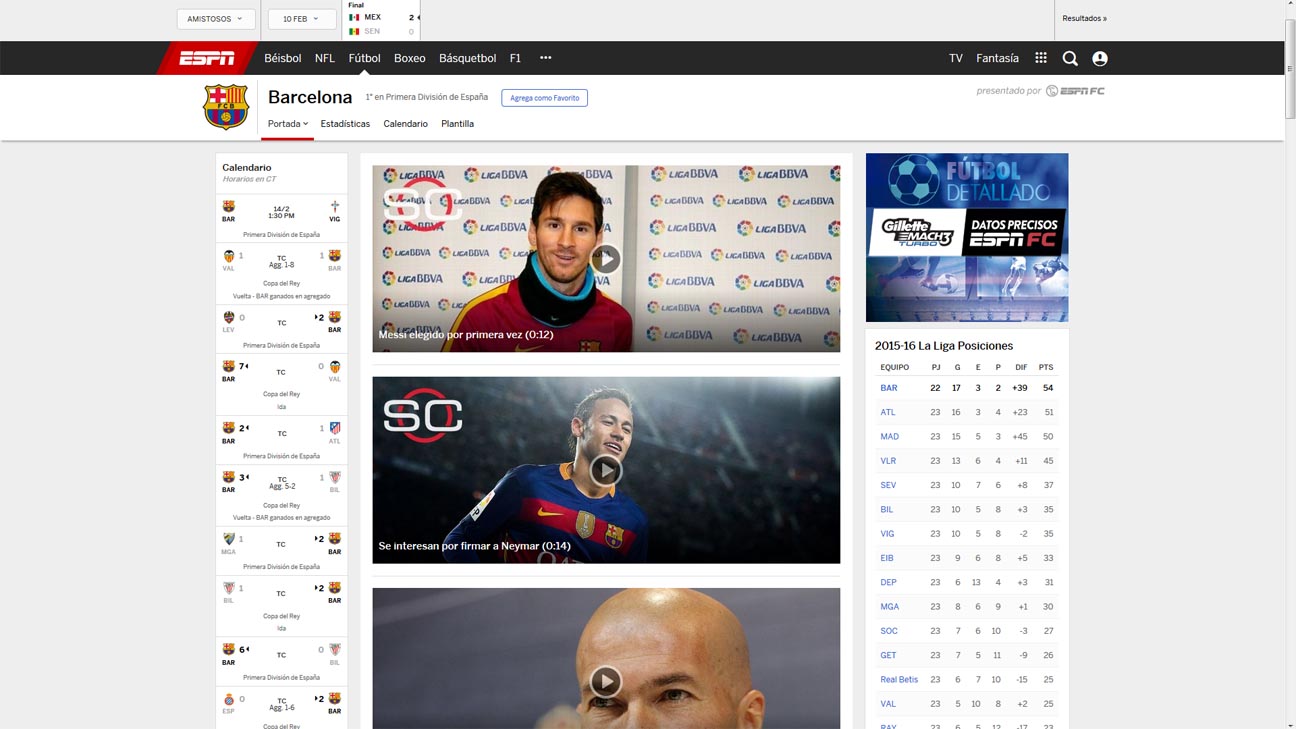Image resolution: width=1296 pixels, height=729 pixels.
Task: Expand the 10 FEB date dropdown
Action: (x=301, y=19)
